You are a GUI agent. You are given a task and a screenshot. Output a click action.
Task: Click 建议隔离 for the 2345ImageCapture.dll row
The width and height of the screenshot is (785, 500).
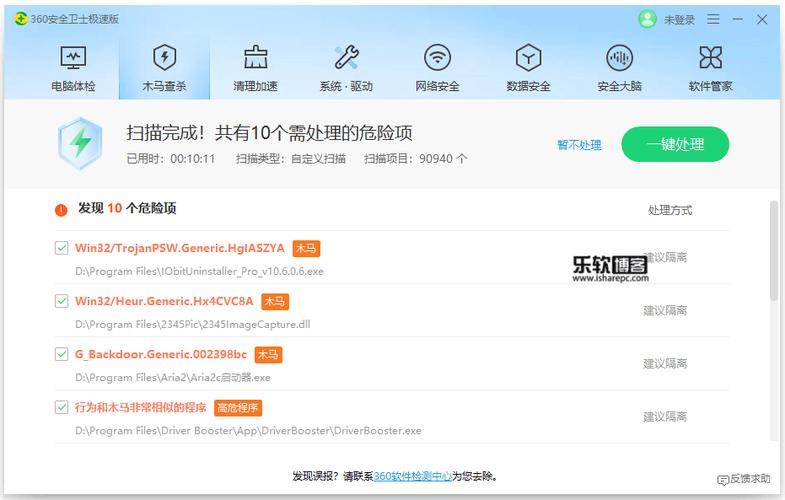(665, 310)
